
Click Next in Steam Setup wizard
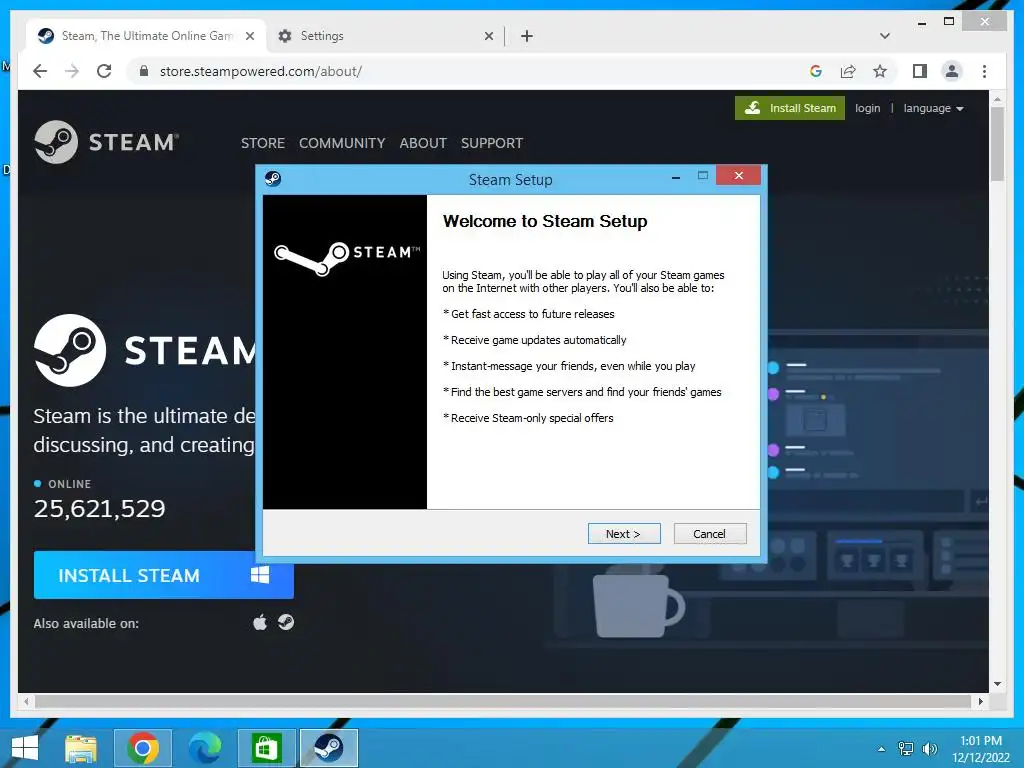coord(624,534)
